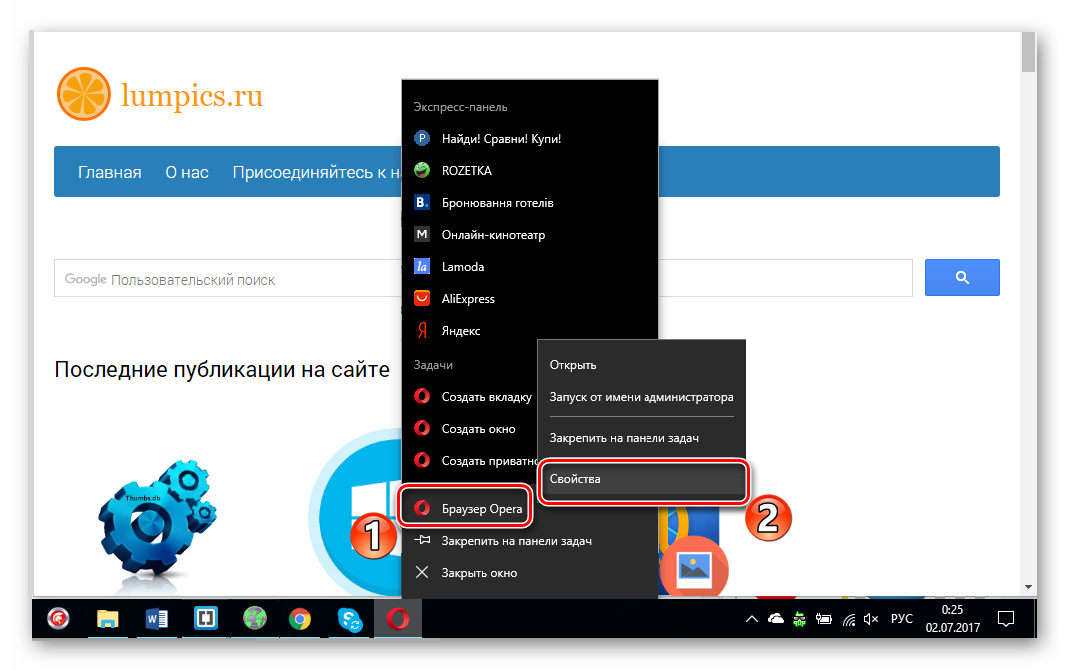
Task: Open the green globe app on taskbar
Action: (254, 619)
